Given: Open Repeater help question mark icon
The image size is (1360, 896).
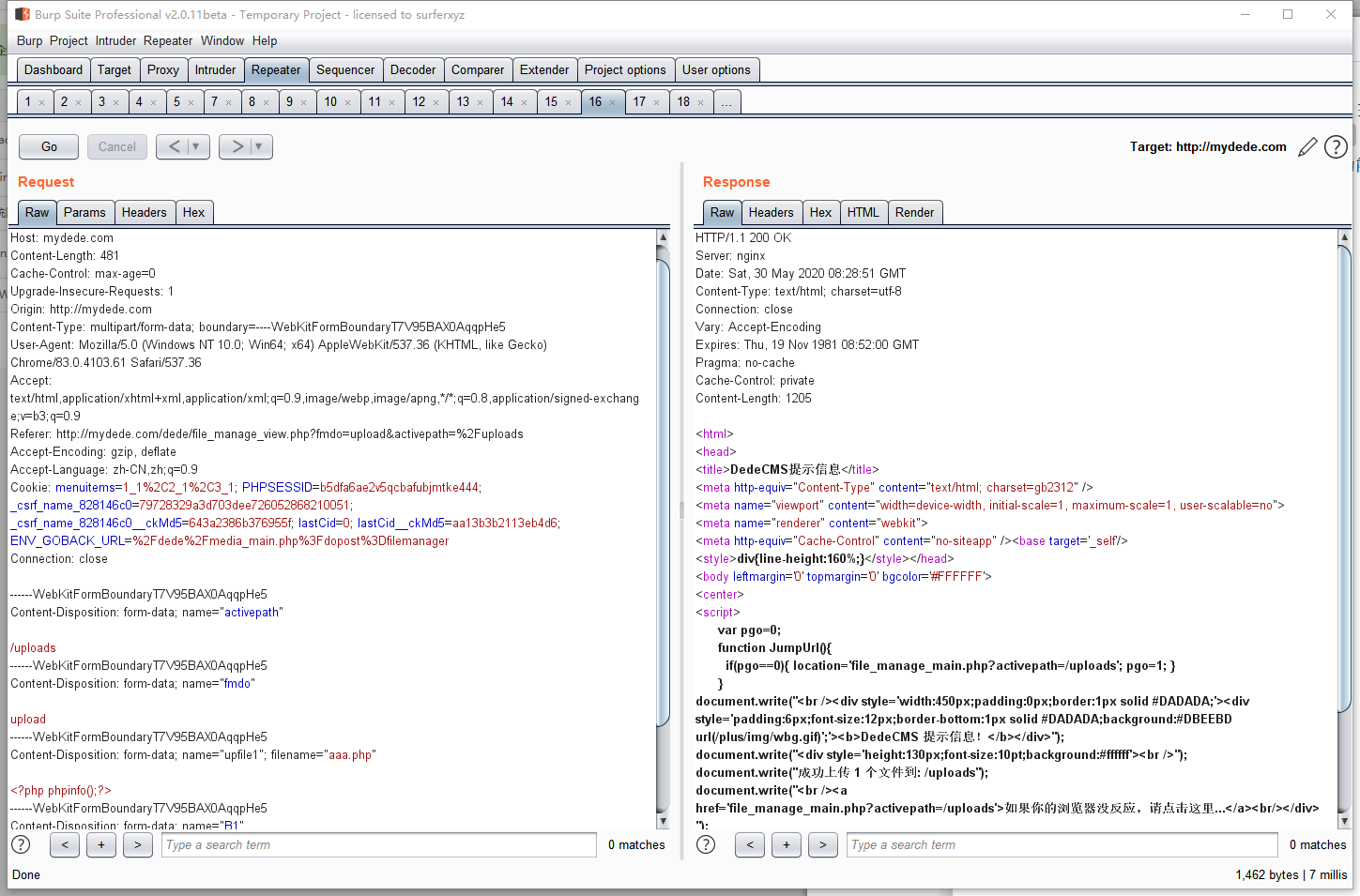Looking at the screenshot, I should click(x=1336, y=147).
